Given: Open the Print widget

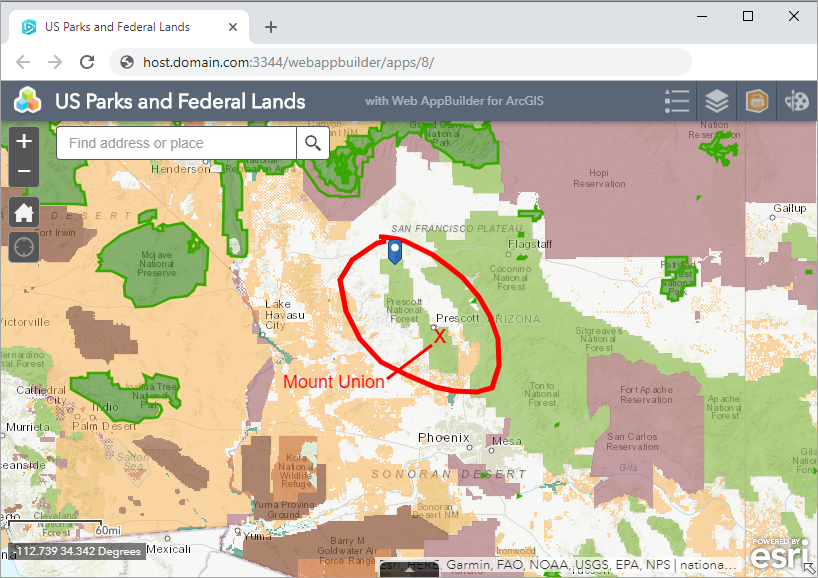Looking at the screenshot, I should pos(757,100).
